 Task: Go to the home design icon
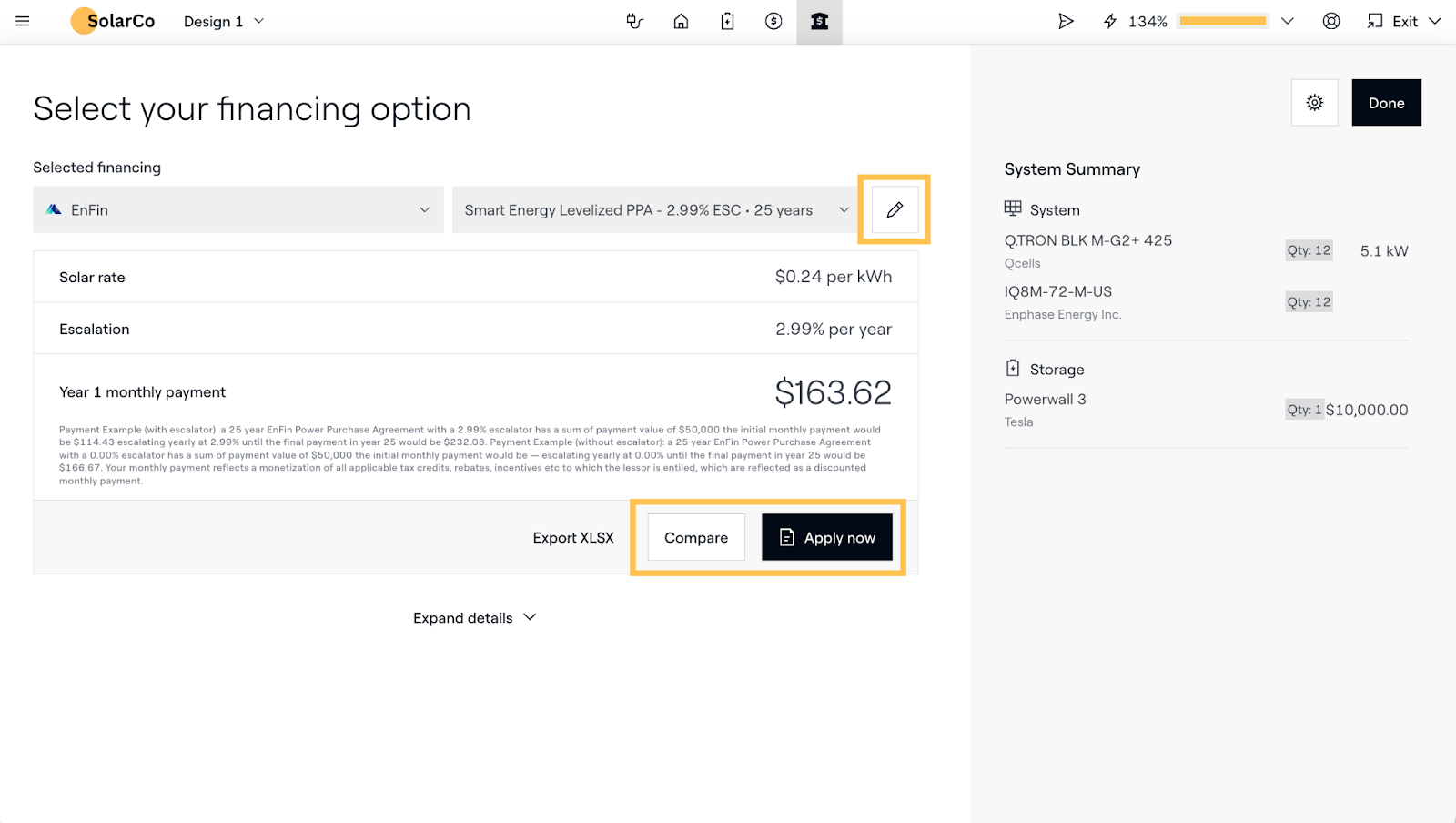[681, 21]
